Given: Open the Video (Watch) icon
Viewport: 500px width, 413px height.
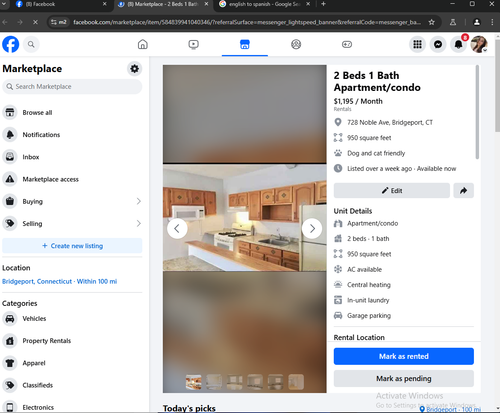Looking at the screenshot, I should pyautogui.click(x=193, y=44).
